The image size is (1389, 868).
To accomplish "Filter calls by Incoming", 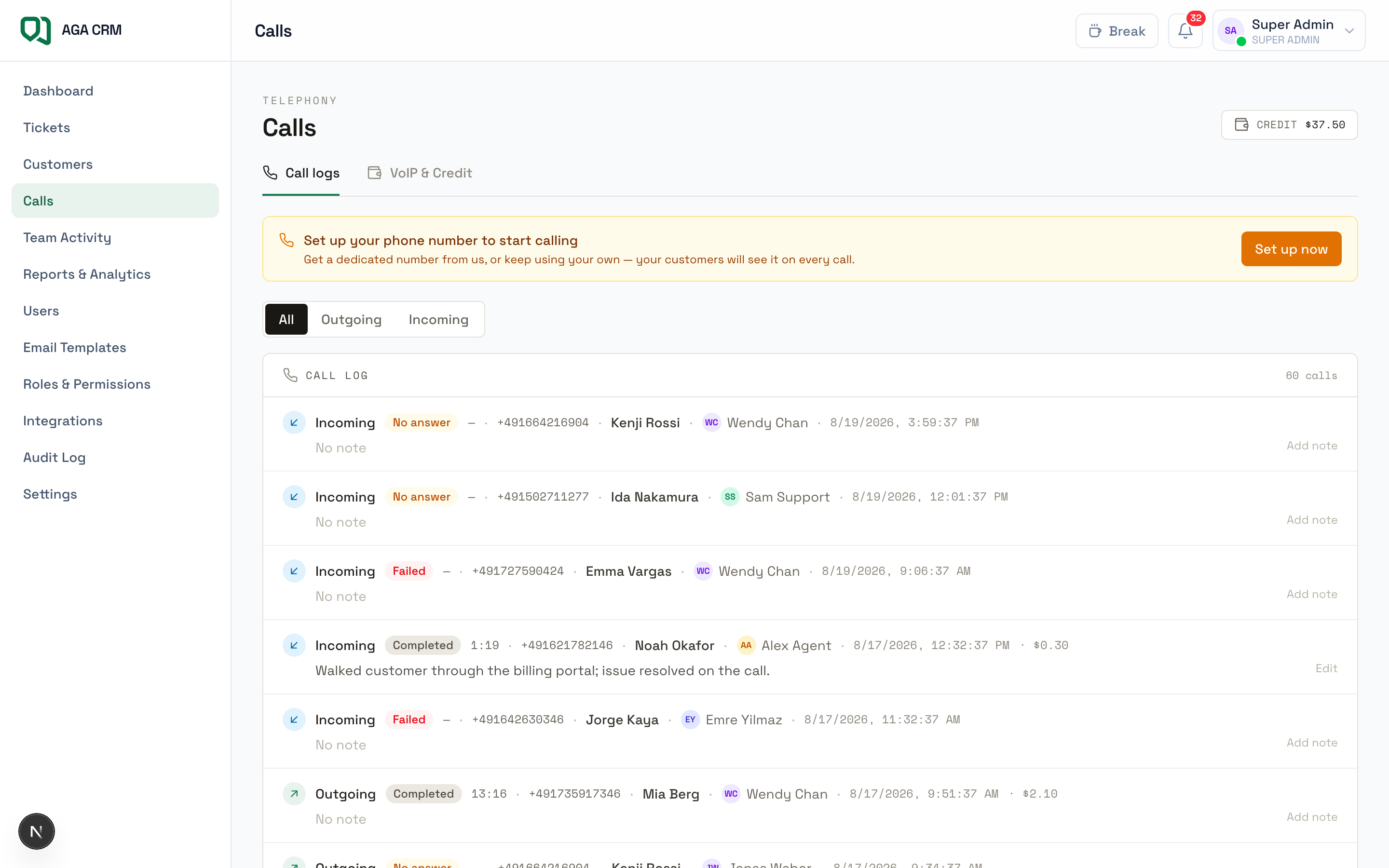I will [438, 319].
